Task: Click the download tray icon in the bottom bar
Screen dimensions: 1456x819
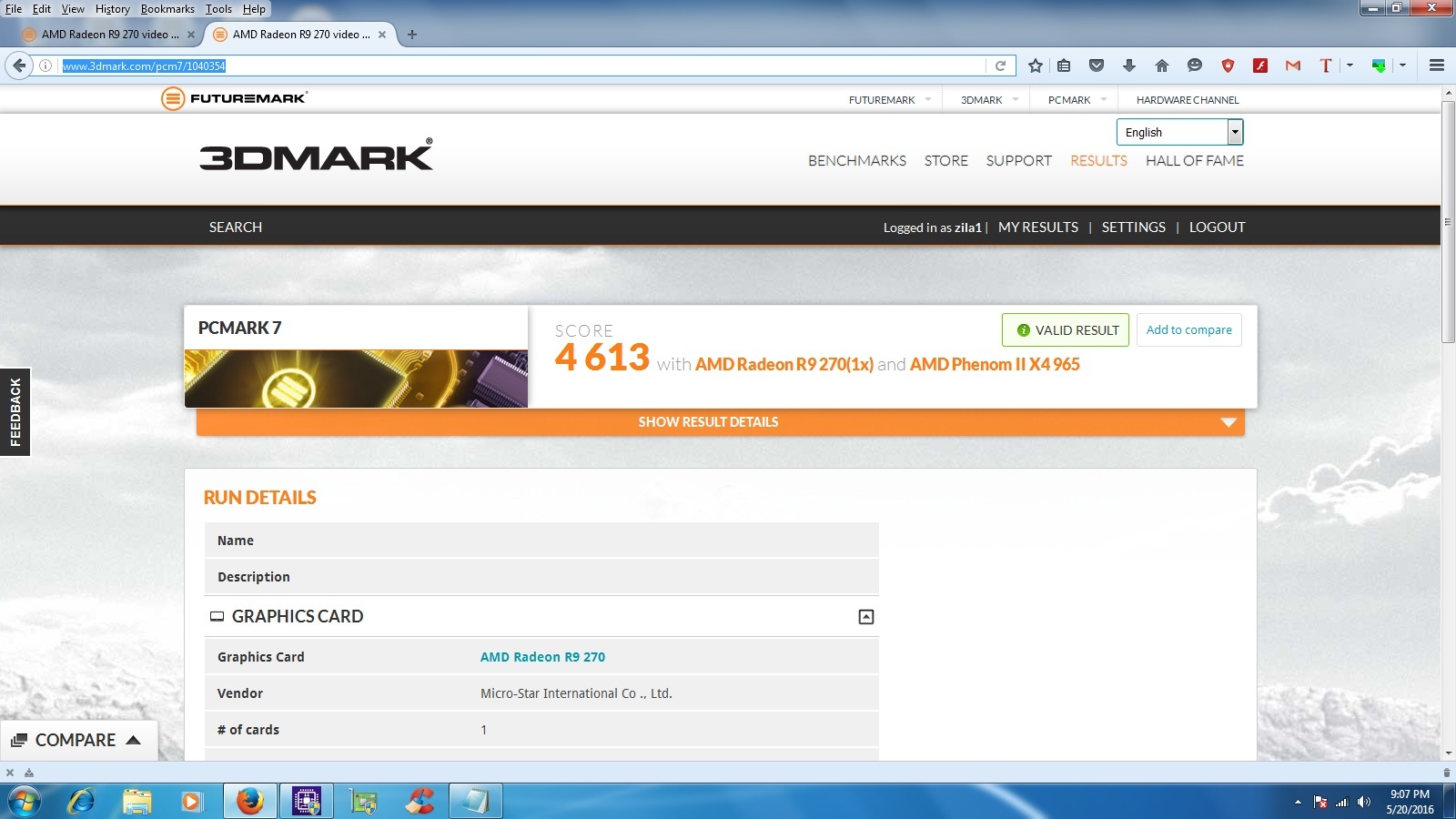Action: [x=29, y=773]
